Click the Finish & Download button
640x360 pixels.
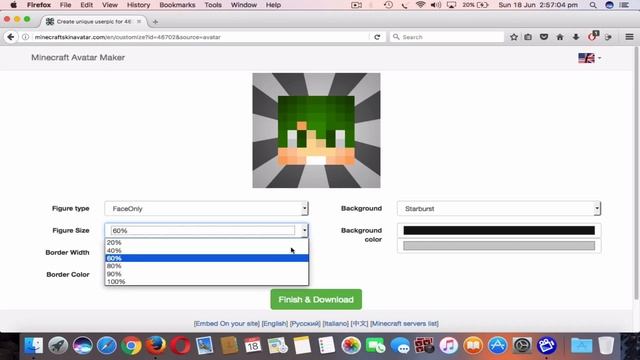pyautogui.click(x=316, y=300)
